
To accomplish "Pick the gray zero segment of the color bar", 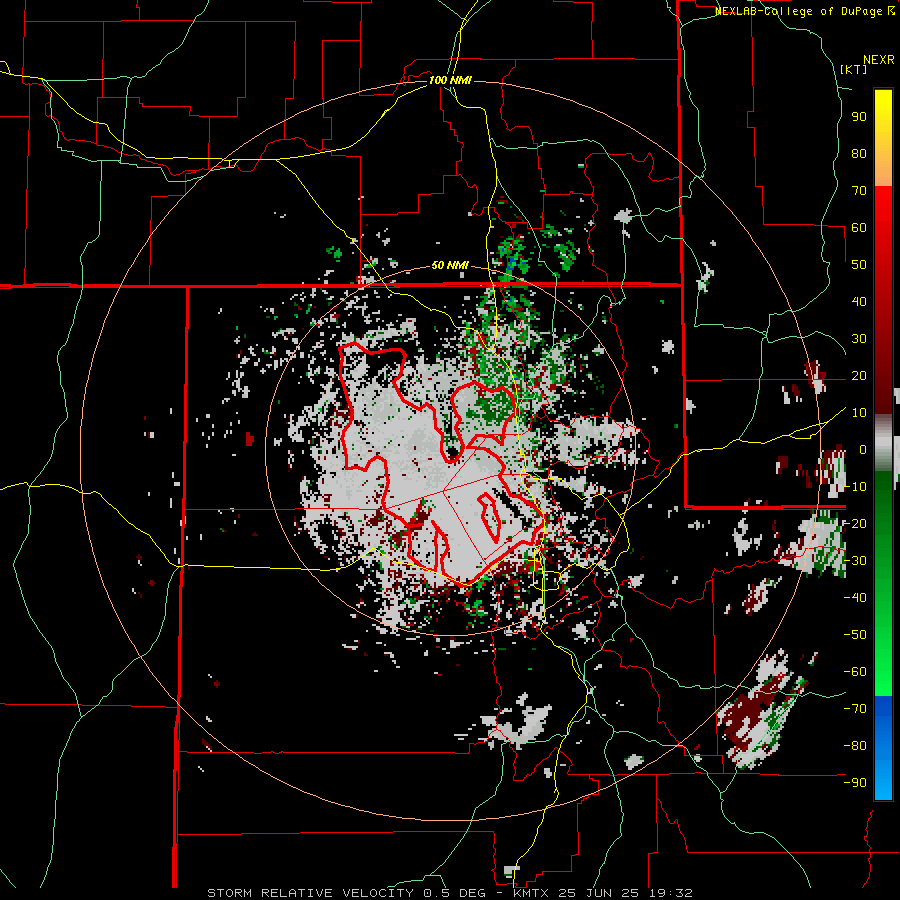I will point(883,443).
